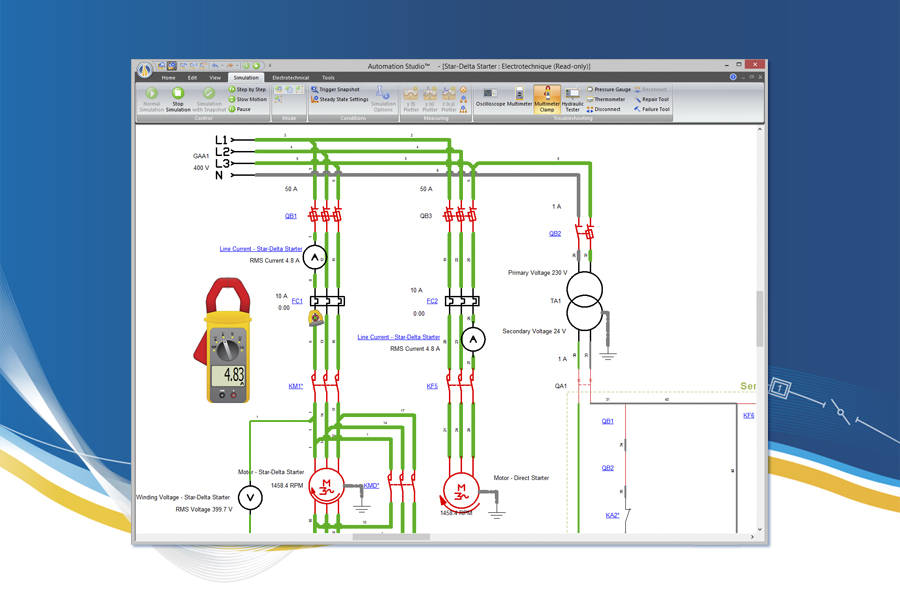Open the FC2 component link
The height and width of the screenshot is (600, 900).
point(432,301)
